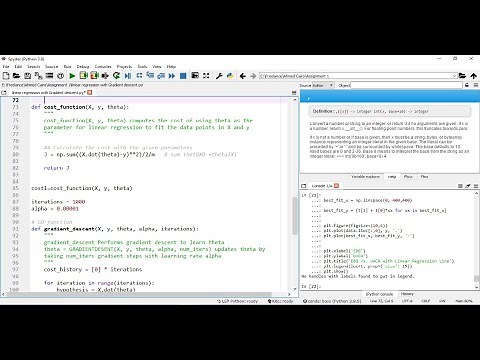This screenshot has height=360, width=480.
Task: Open the Search menu
Action: click(x=34, y=67)
